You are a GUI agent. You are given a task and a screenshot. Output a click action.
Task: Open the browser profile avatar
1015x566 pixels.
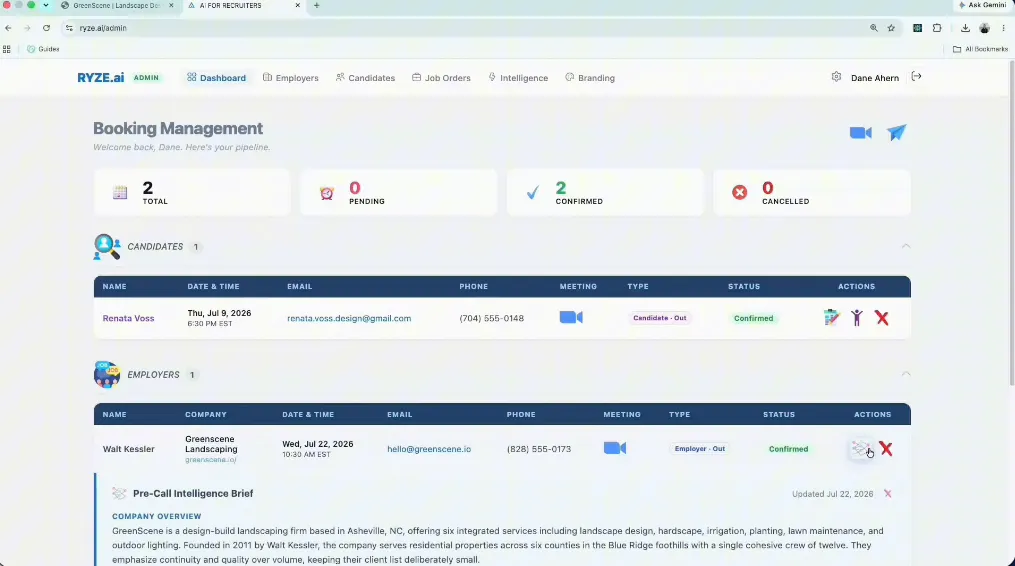(985, 28)
